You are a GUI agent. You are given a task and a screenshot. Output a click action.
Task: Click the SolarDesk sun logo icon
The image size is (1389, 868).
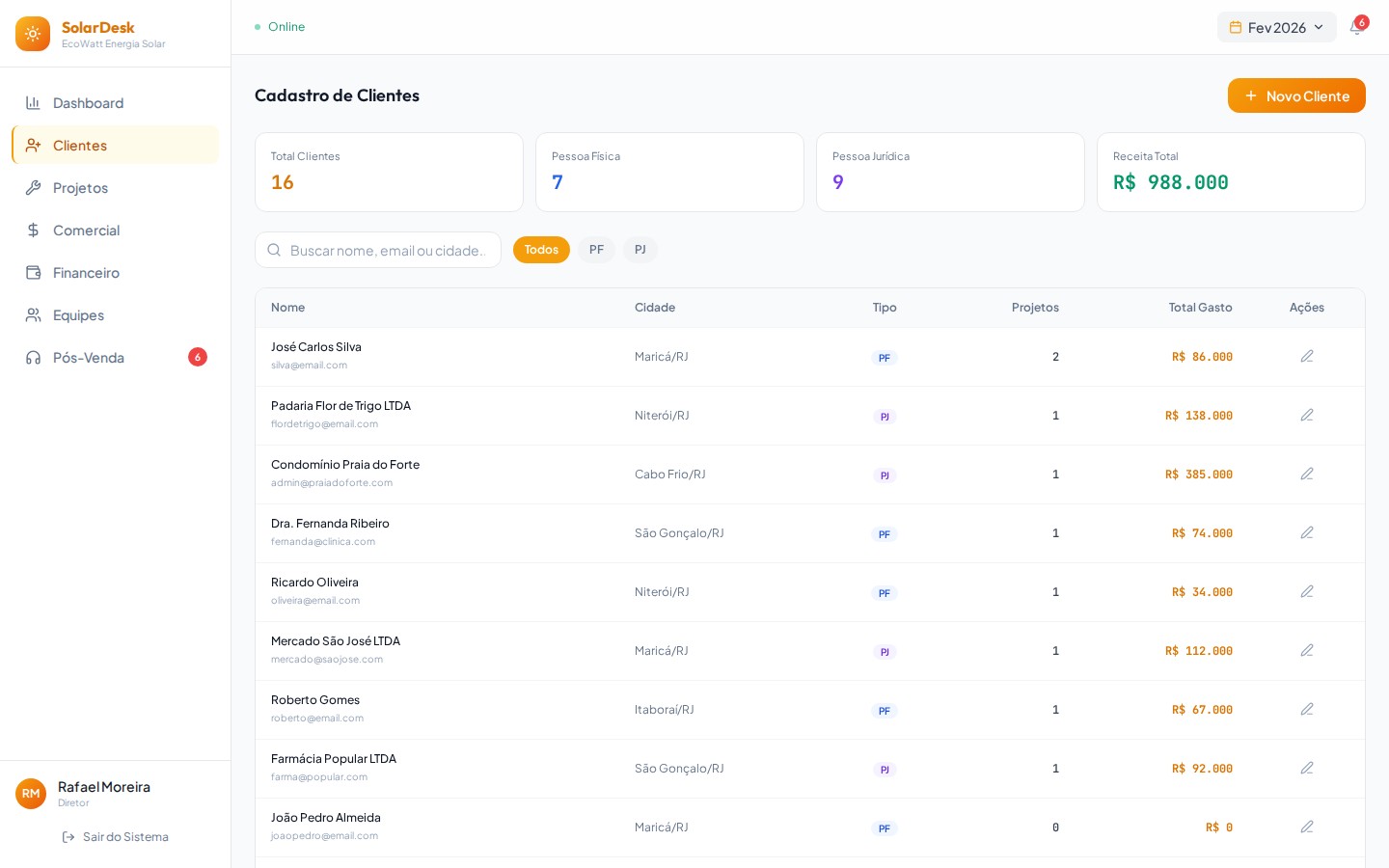pos(33,34)
